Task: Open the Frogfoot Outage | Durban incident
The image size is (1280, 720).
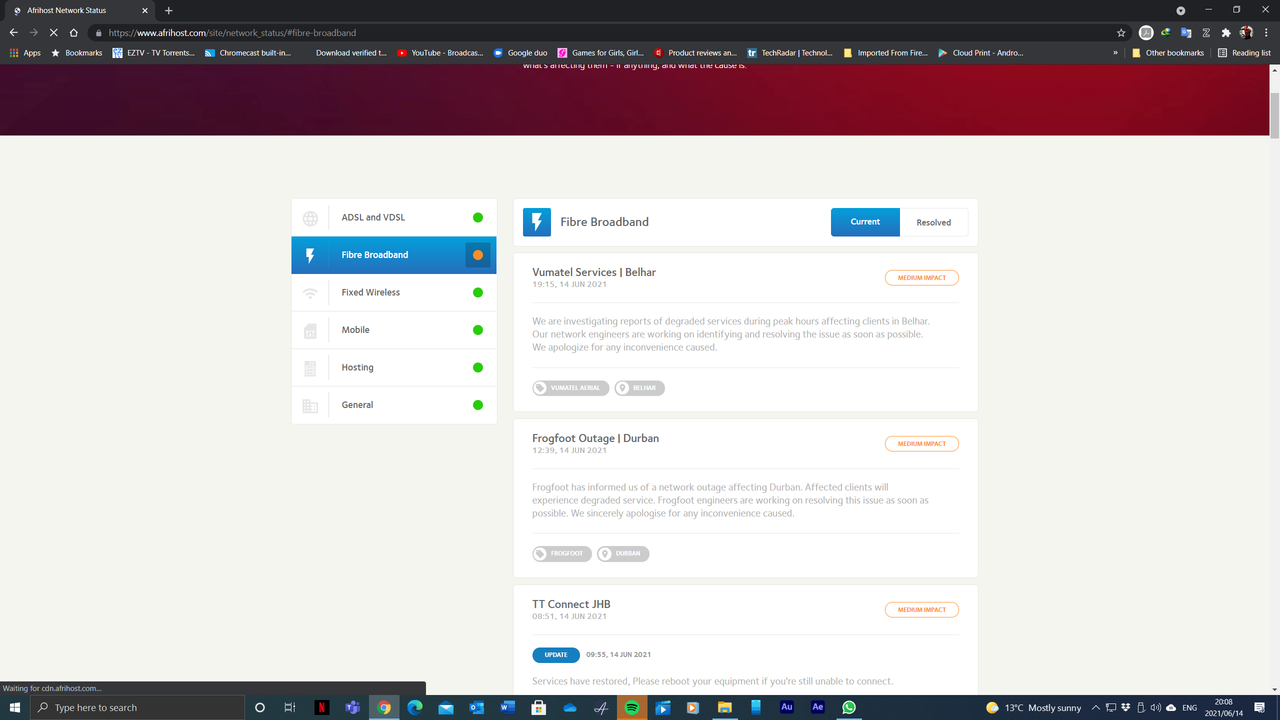Action: [595, 438]
